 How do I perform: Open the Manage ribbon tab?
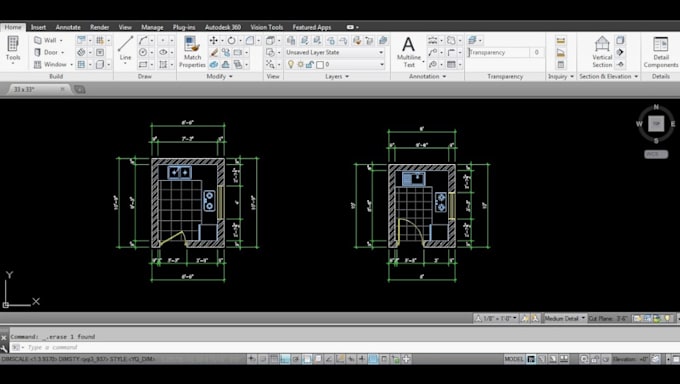click(x=152, y=27)
